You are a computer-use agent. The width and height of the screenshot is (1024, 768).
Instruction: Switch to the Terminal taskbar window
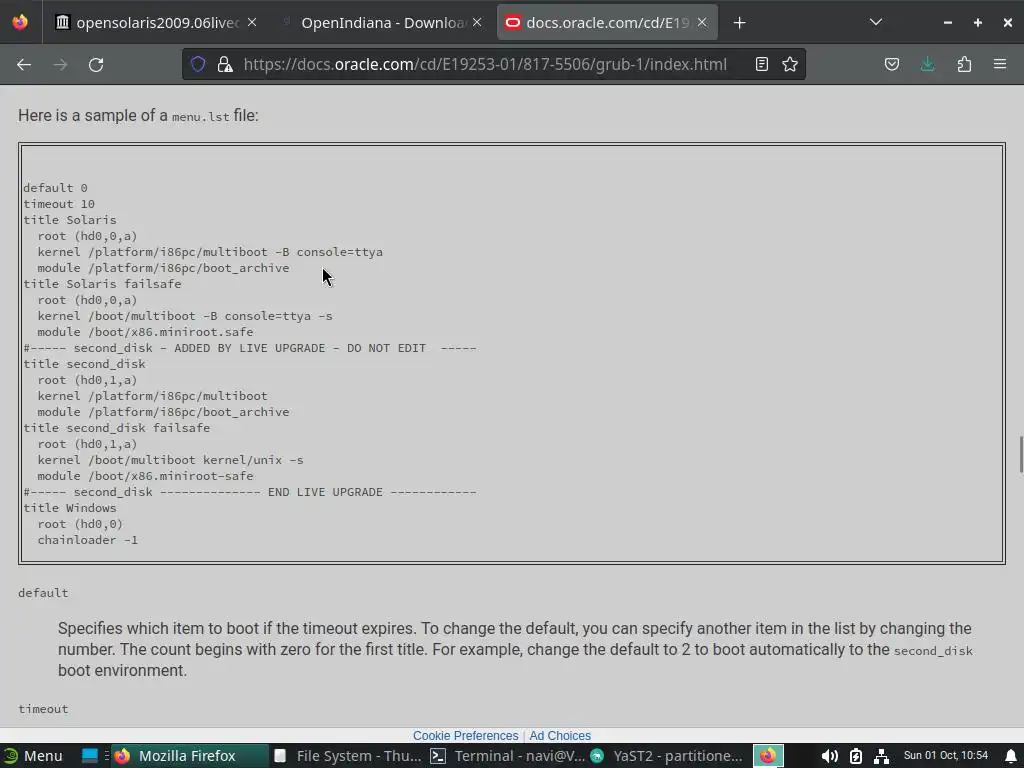click(507, 756)
